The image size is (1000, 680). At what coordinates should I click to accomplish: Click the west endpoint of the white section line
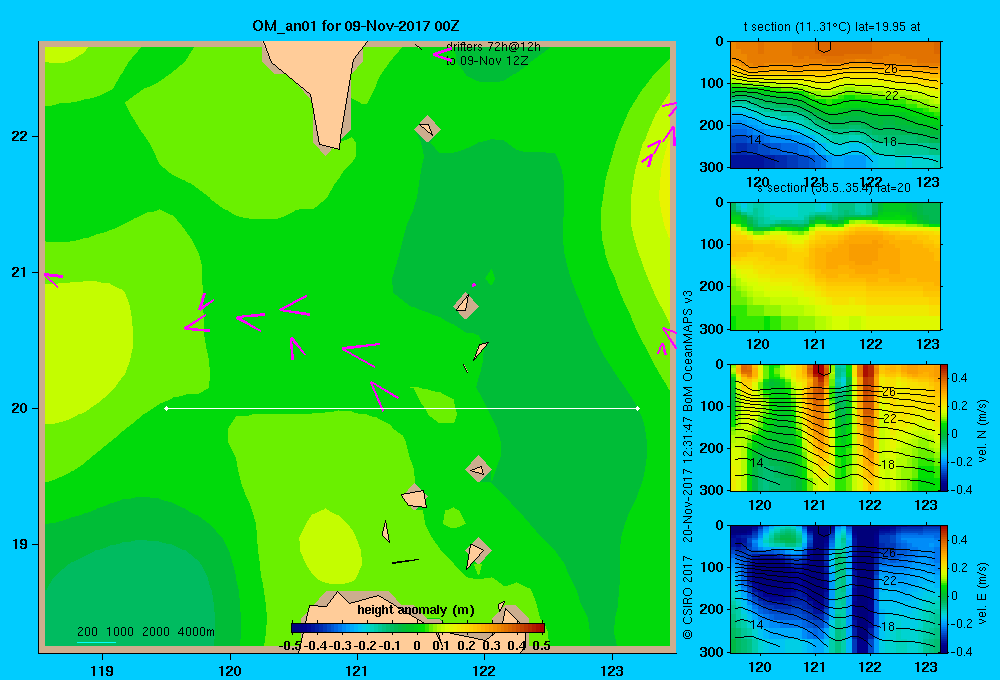166,408
